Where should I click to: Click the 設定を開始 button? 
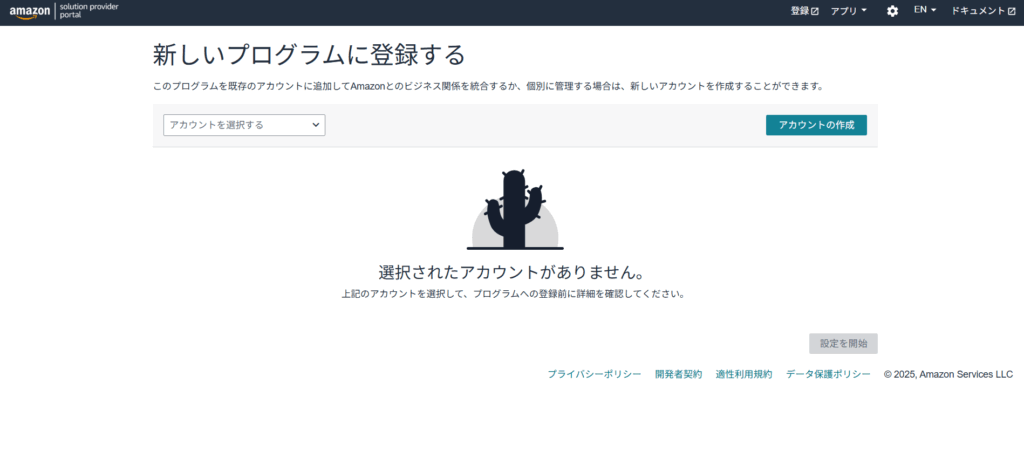click(x=843, y=343)
